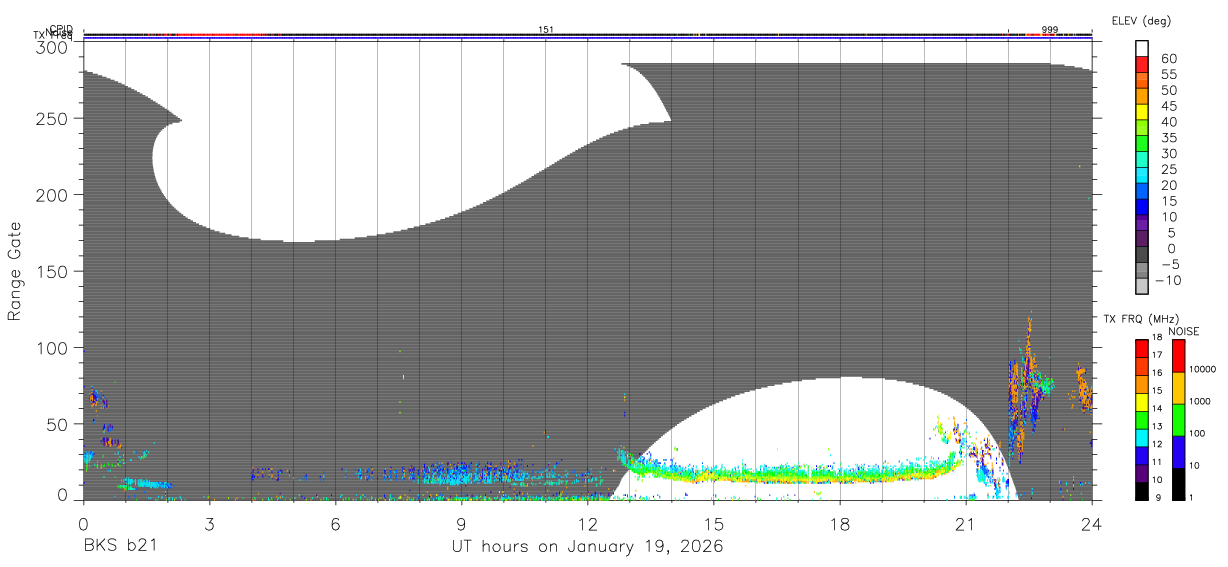Click the Range Gate tick label '100'
Viewport: 1228px width, 567px height.
tap(52, 348)
